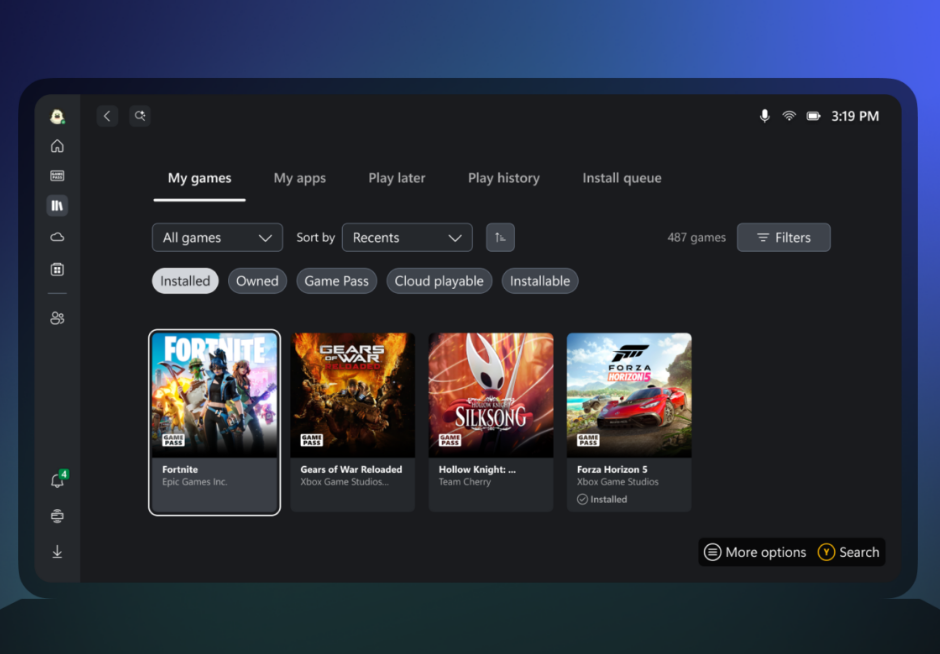Click the back arrow button
This screenshot has width=940, height=654.
coord(107,116)
